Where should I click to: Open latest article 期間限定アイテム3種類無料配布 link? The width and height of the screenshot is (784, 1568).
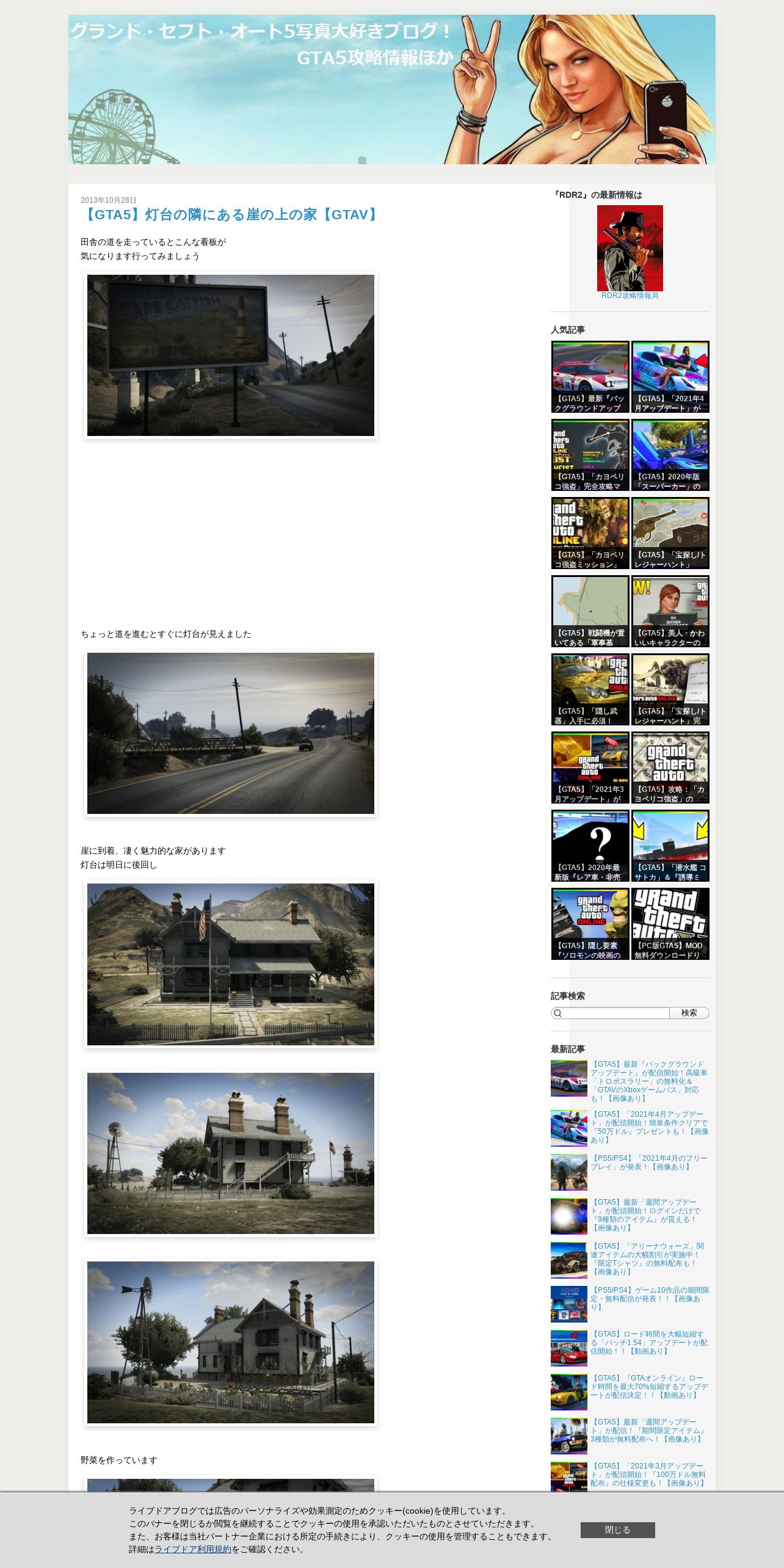pos(648,1431)
